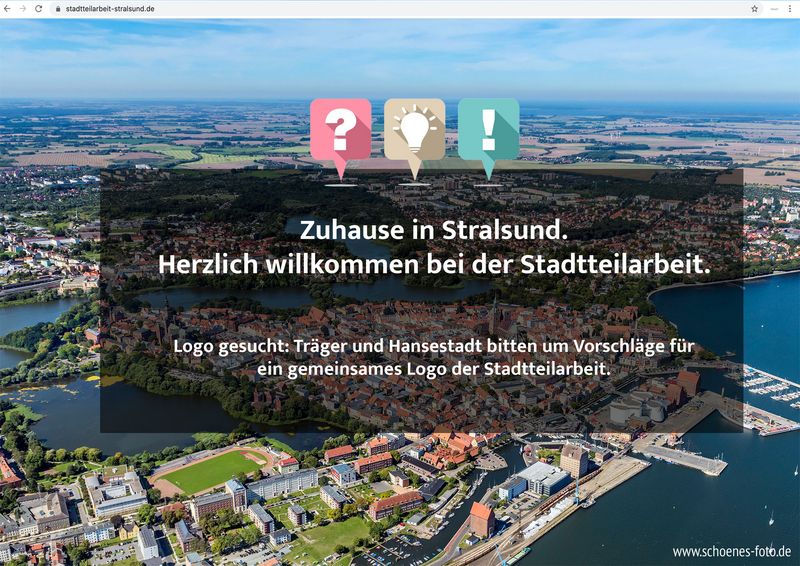Click the lock icon in the address bar
This screenshot has width=800, height=566.
pos(58,9)
